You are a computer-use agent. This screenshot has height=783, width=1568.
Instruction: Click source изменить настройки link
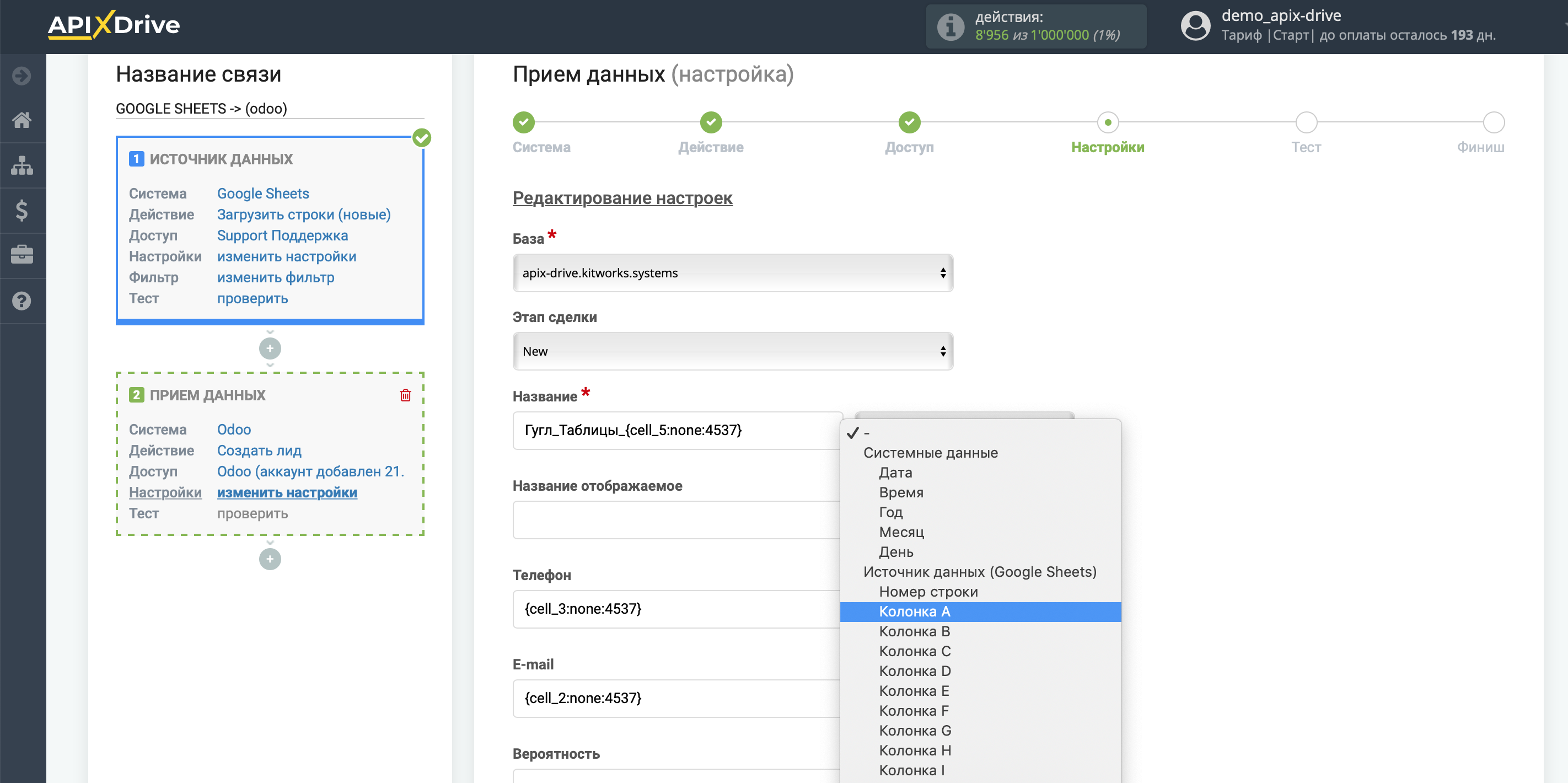click(x=287, y=257)
